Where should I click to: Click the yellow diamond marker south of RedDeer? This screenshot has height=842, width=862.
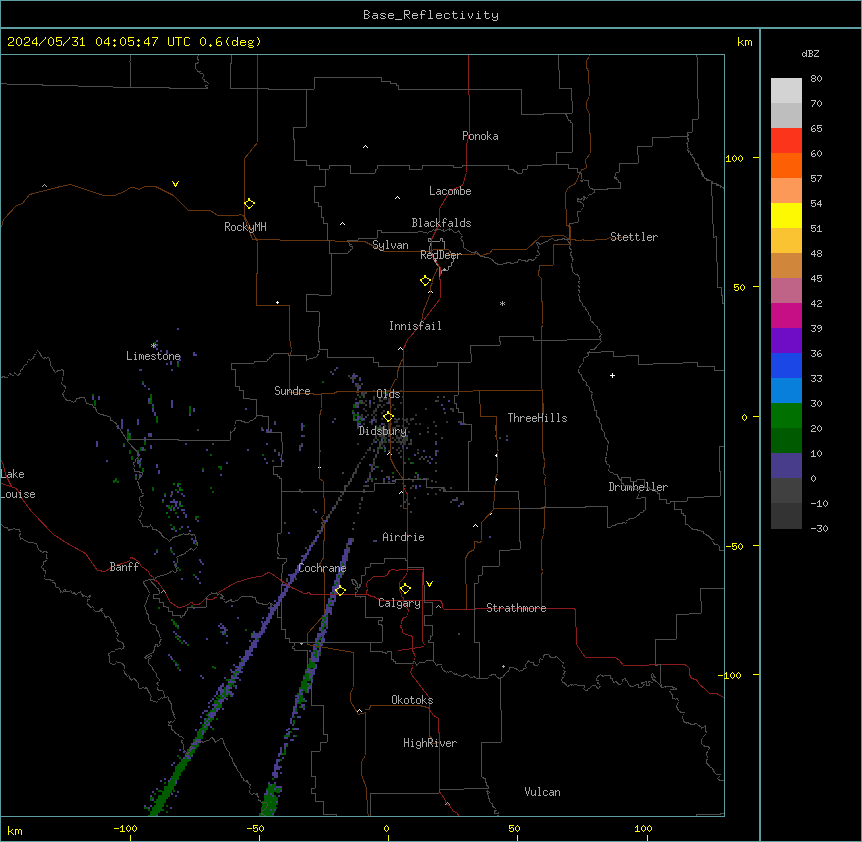coord(425,281)
